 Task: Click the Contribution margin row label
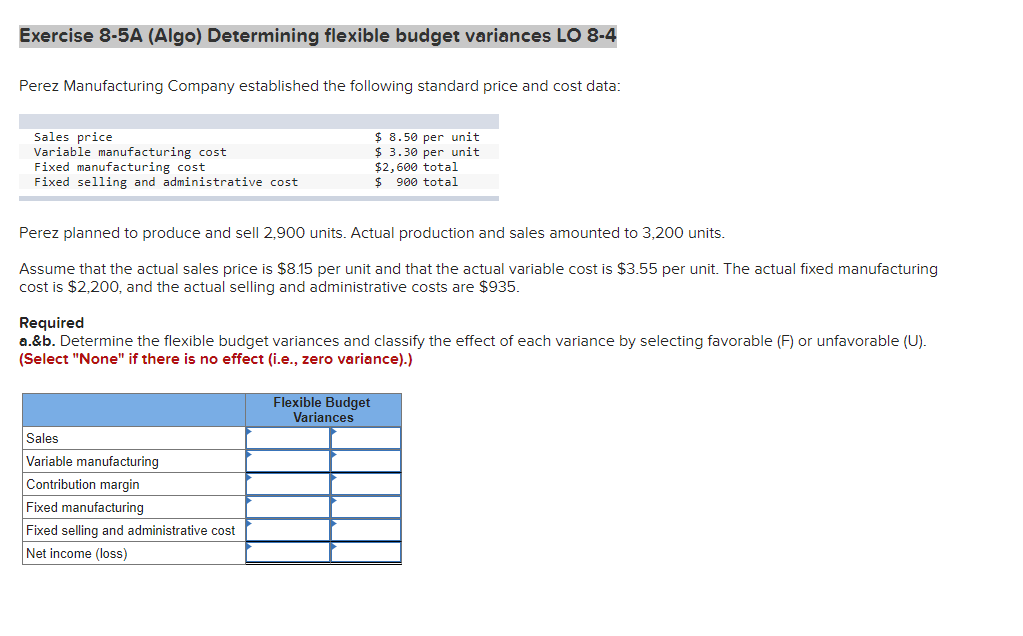(x=80, y=484)
